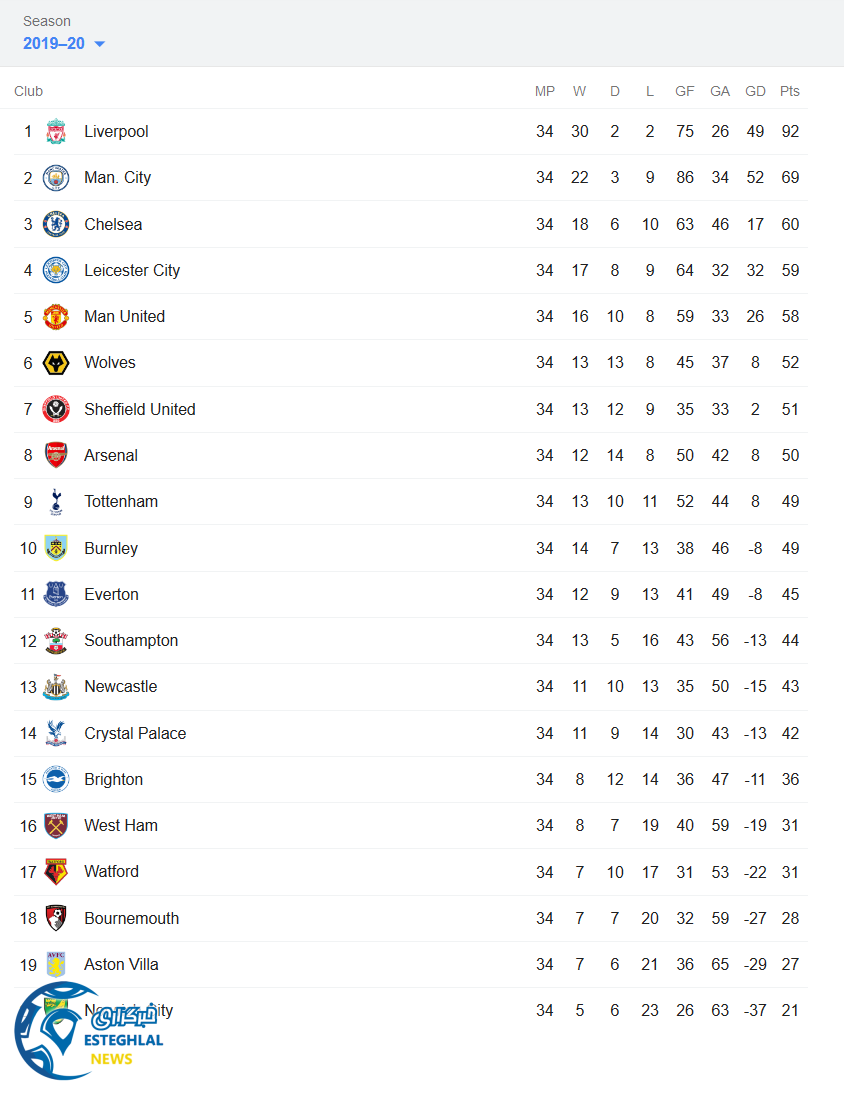
Task: Click the Watford crest icon
Action: point(56,872)
